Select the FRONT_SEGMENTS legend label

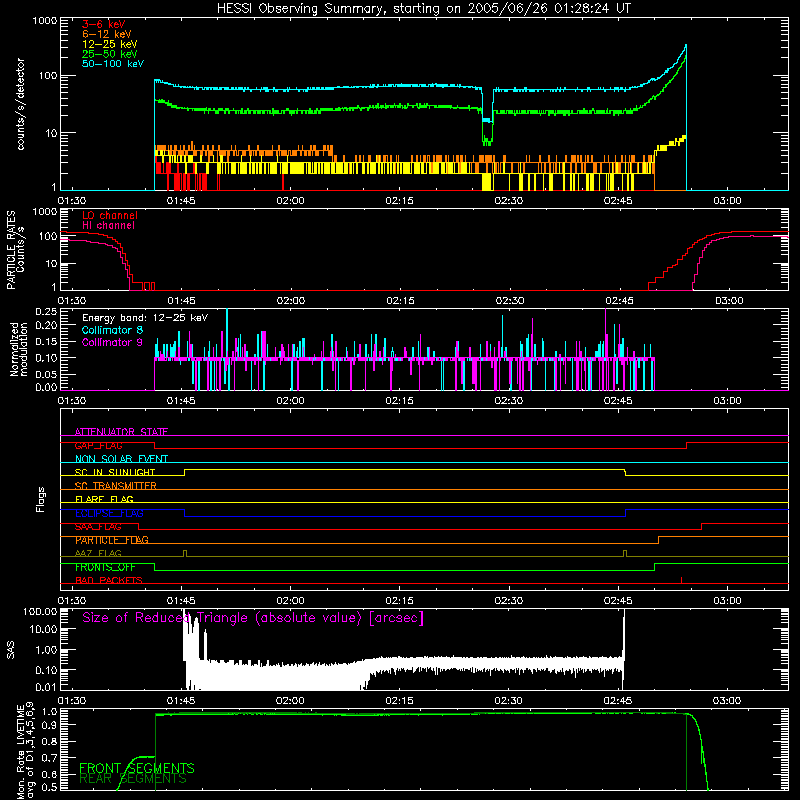[x=137, y=768]
